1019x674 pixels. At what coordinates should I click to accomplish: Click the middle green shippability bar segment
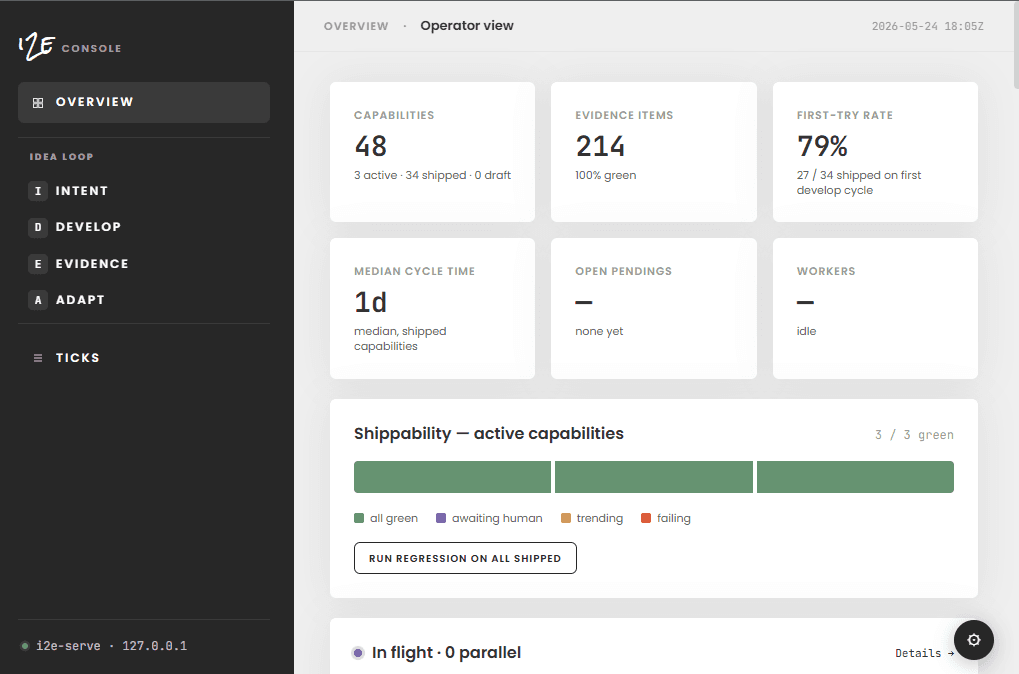point(654,477)
